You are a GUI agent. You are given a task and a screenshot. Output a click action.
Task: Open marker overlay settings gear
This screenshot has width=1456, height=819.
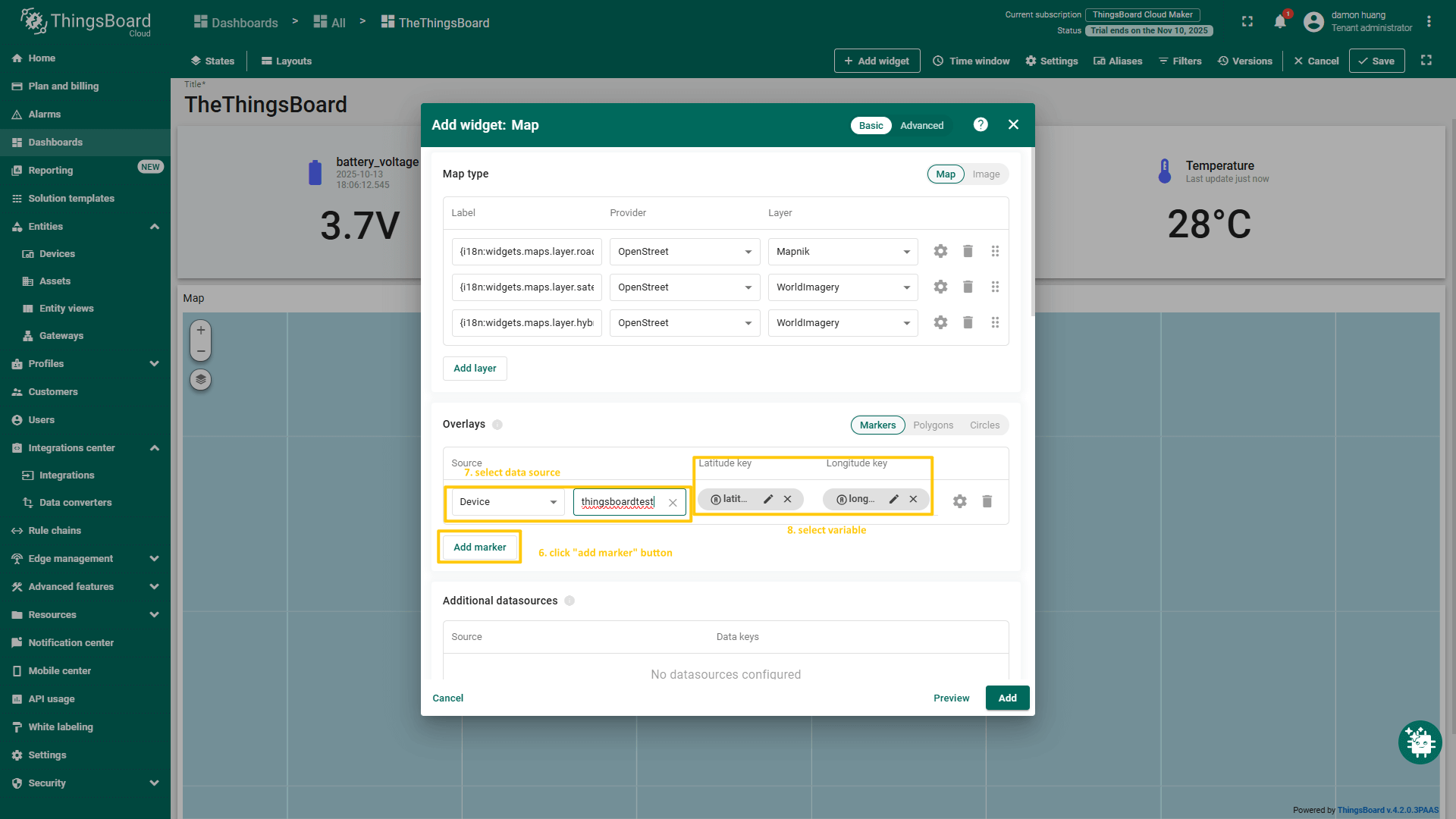[959, 501]
